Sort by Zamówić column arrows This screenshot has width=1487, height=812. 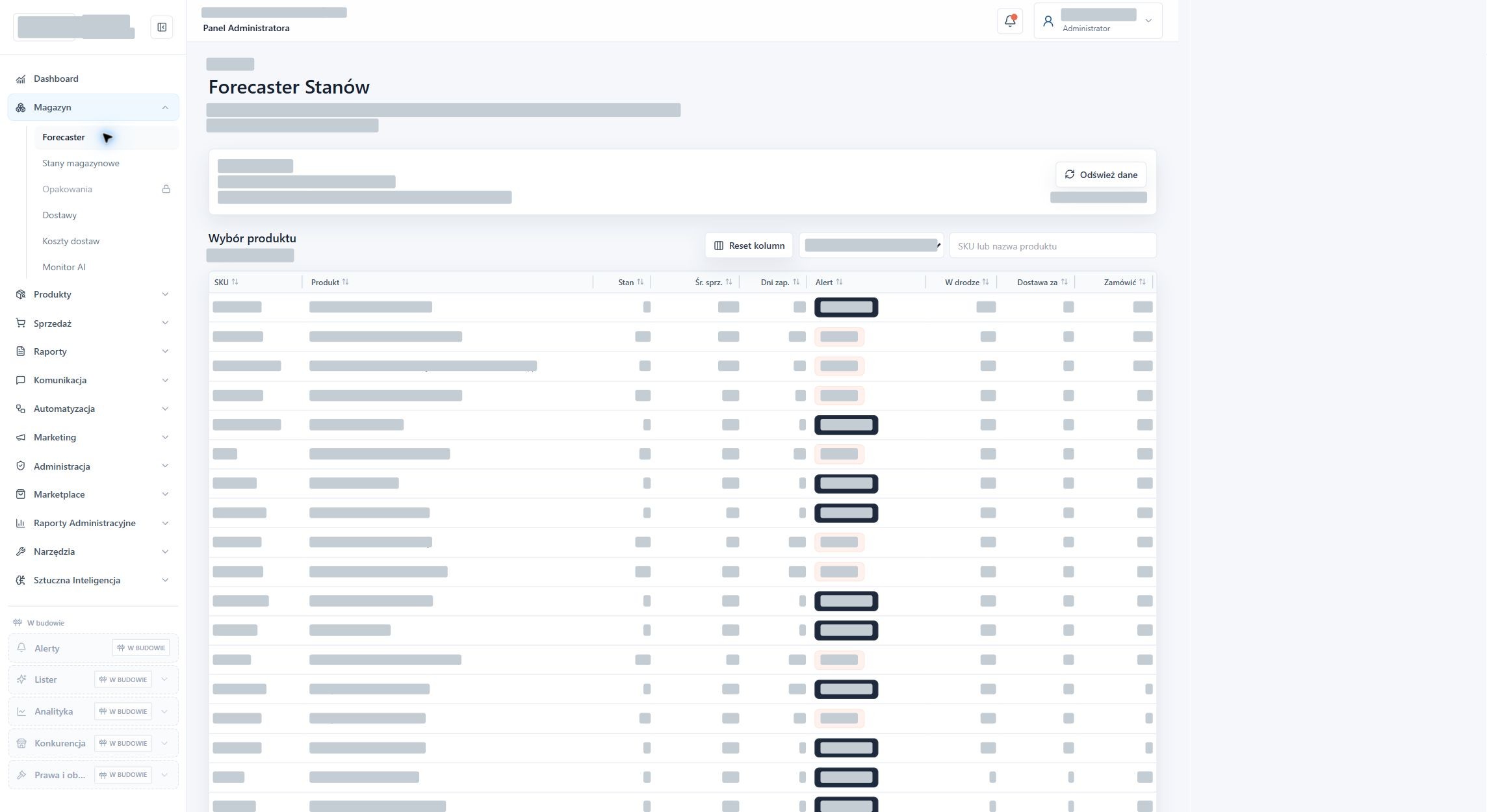click(x=1143, y=282)
